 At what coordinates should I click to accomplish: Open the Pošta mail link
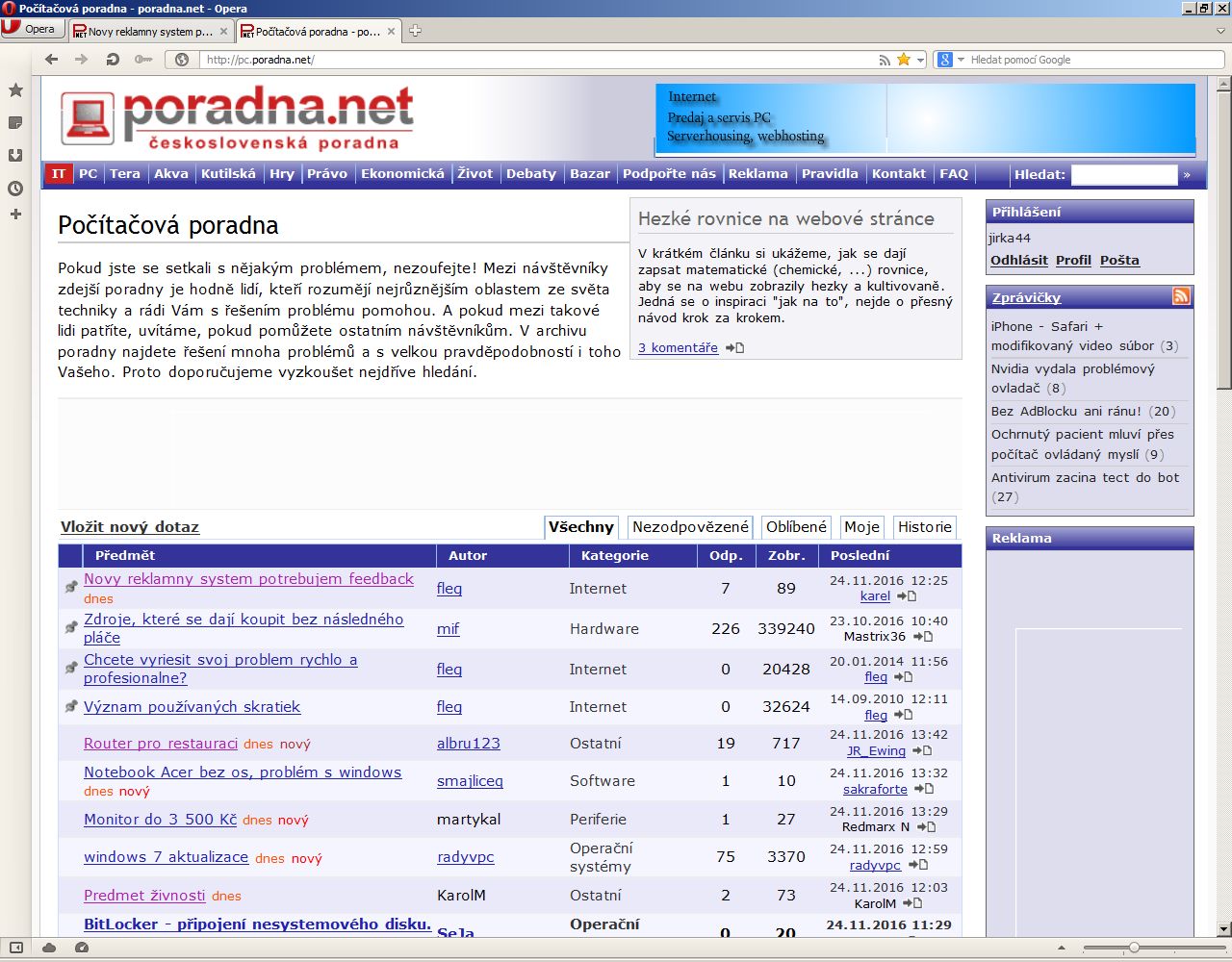tap(1119, 260)
